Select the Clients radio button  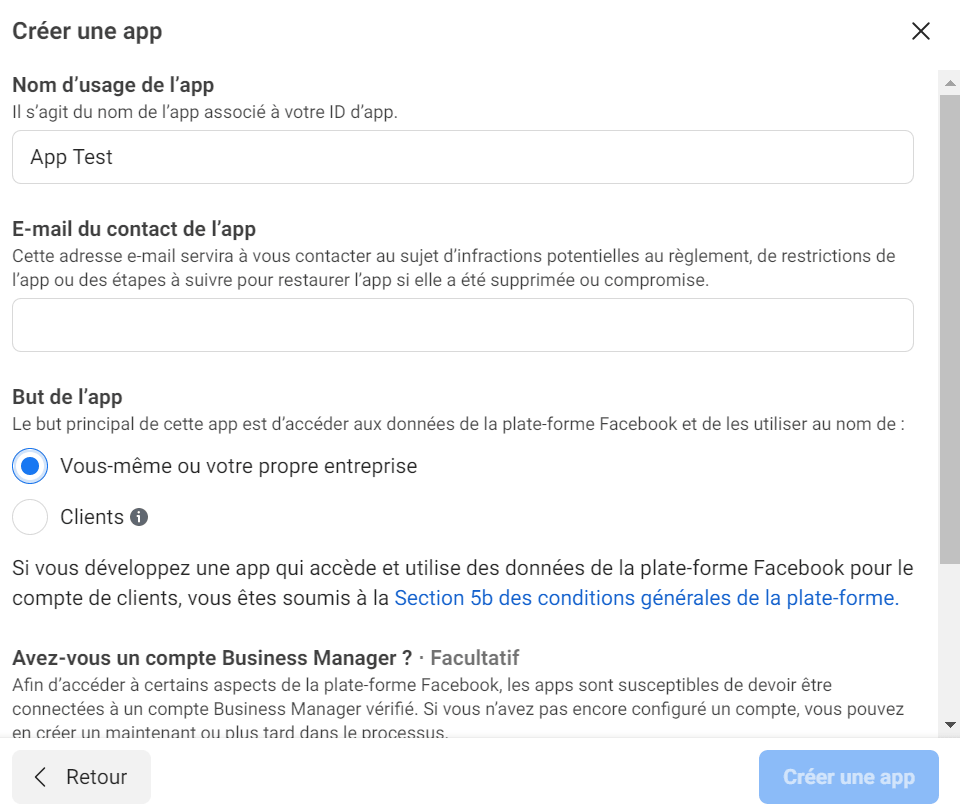[30, 517]
